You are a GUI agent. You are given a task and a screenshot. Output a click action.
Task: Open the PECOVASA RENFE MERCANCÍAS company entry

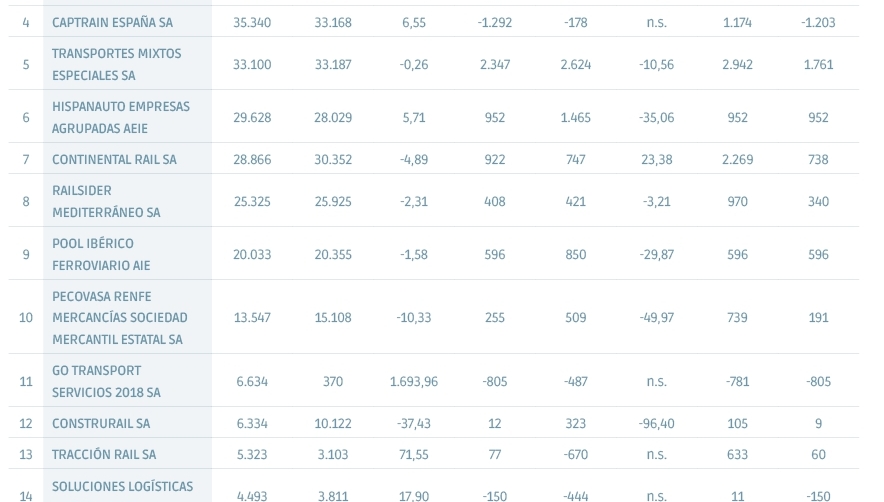120,318
